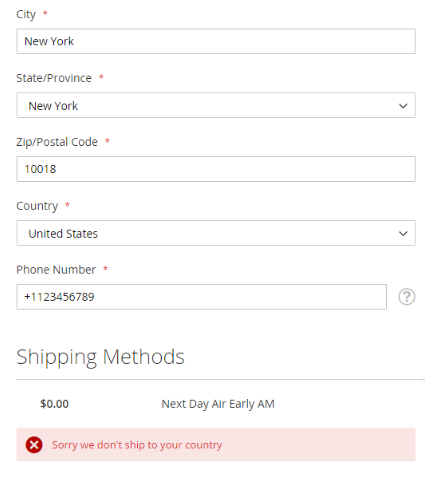Open the select showing United States
This screenshot has height=483, width=431.
coord(216,233)
